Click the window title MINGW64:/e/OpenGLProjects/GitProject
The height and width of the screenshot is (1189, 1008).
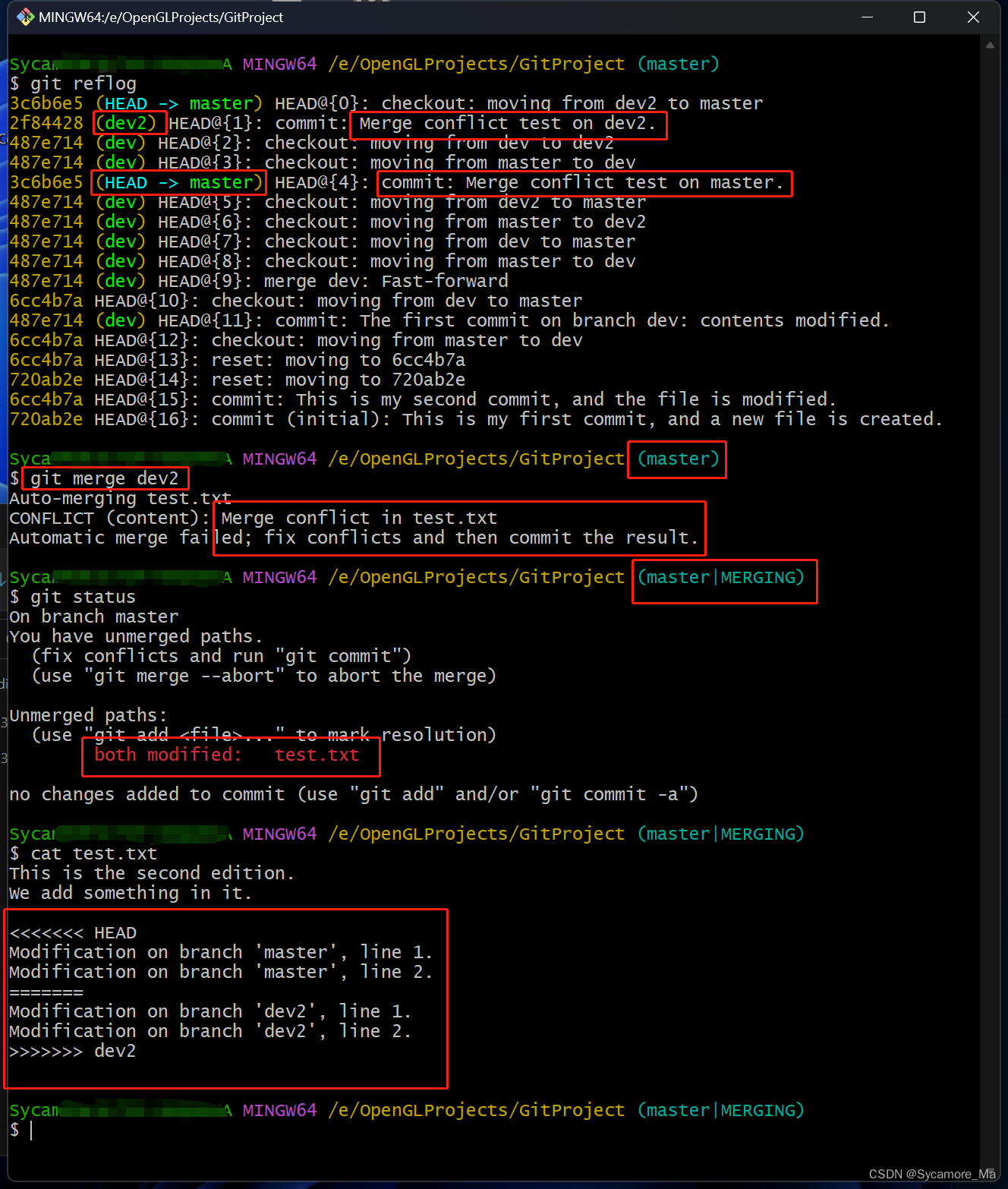(x=161, y=17)
